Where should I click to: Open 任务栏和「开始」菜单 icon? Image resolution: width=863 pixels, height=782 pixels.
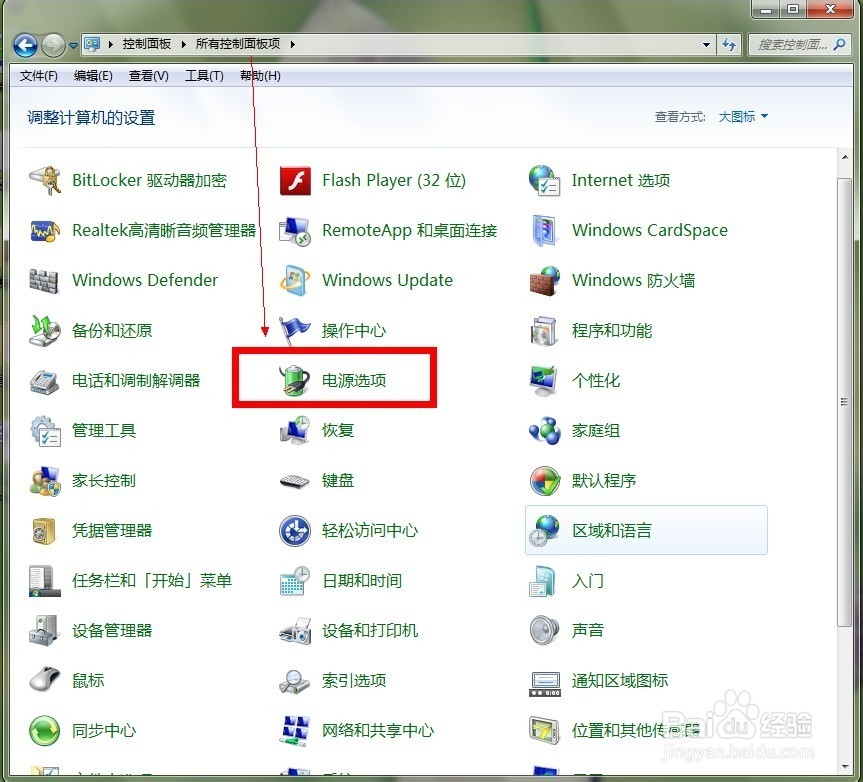point(45,581)
